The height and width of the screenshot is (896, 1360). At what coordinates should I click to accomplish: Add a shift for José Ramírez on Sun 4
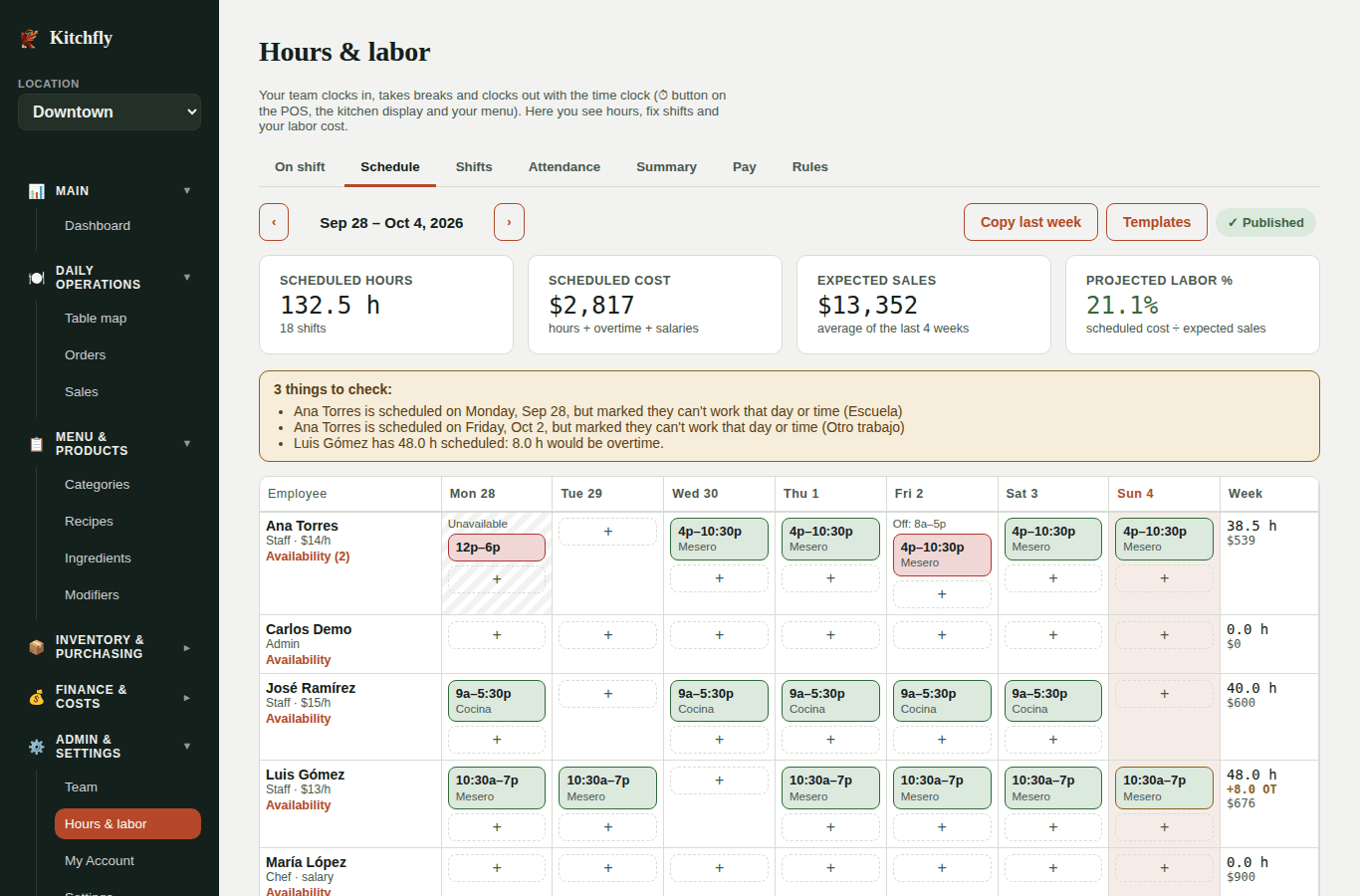click(1164, 694)
